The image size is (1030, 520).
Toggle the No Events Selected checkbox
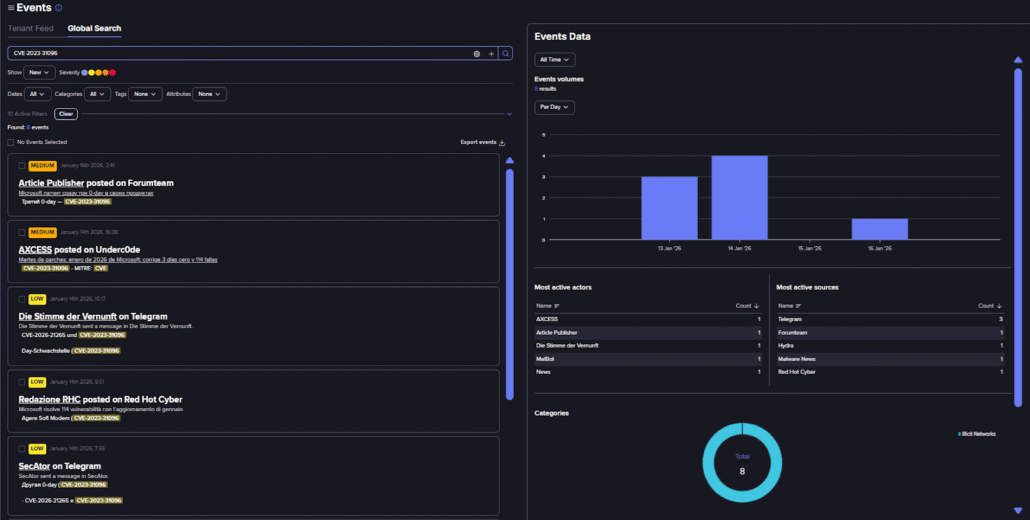coord(11,143)
